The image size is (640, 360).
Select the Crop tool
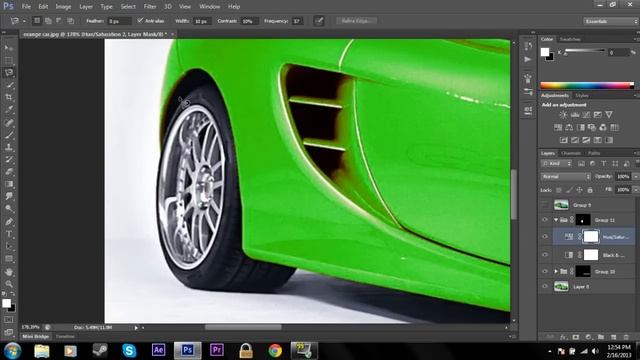(9, 98)
